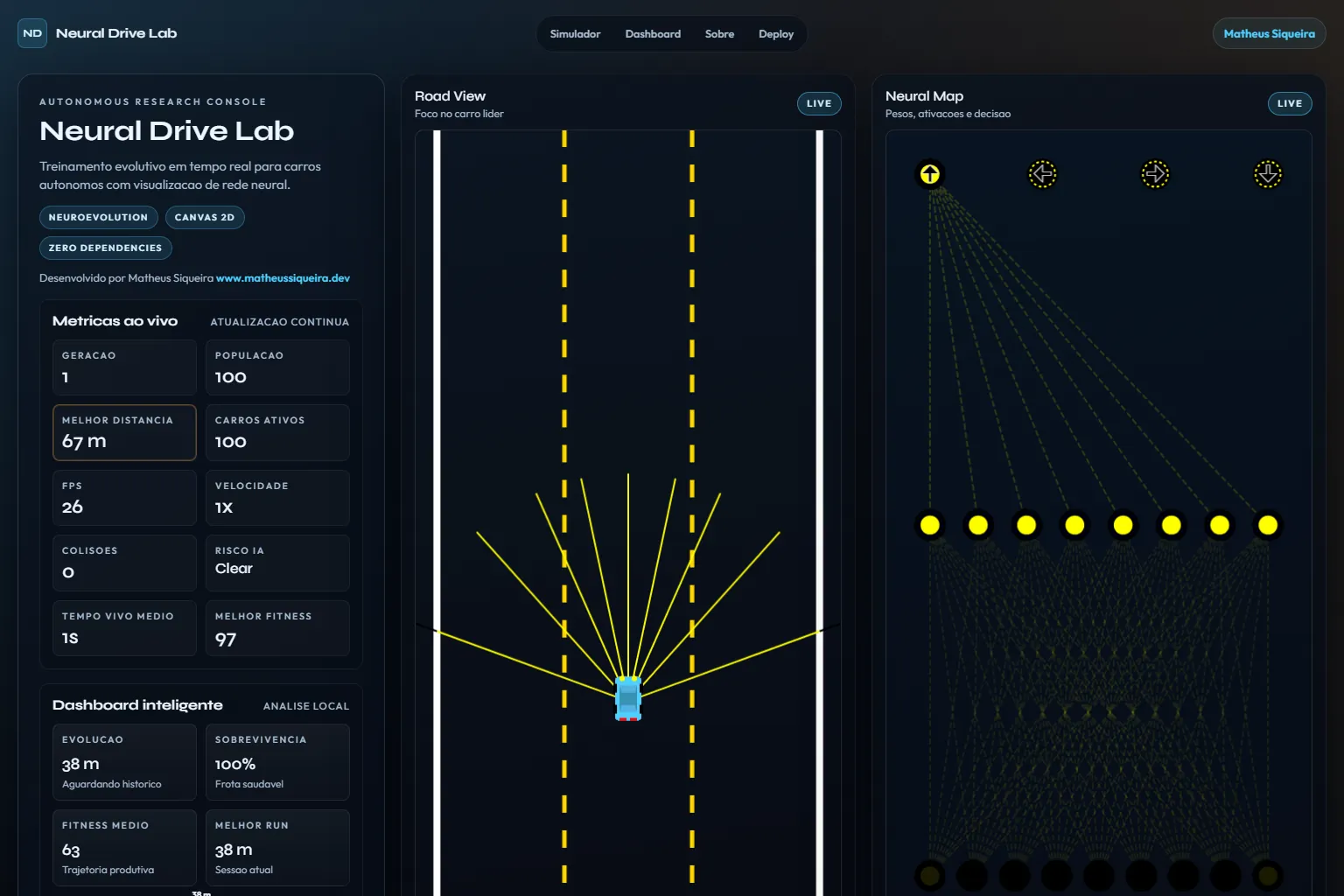Select the Velocidade metric card
1344x896 pixels.
pos(277,498)
